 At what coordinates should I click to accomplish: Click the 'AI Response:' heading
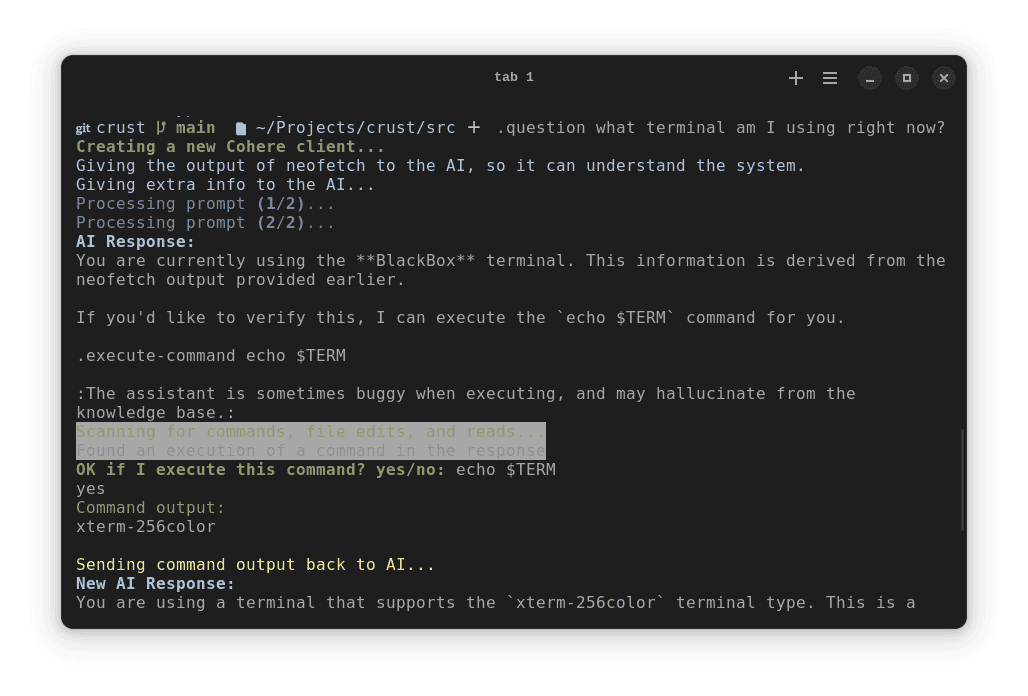point(135,242)
